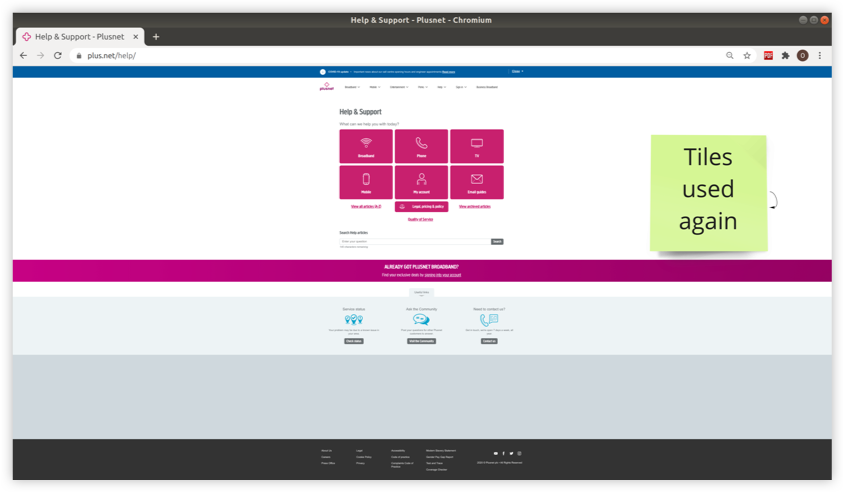The height and width of the screenshot is (492, 843).
Task: Open Business Broadband from navigation bar
Action: 487,87
